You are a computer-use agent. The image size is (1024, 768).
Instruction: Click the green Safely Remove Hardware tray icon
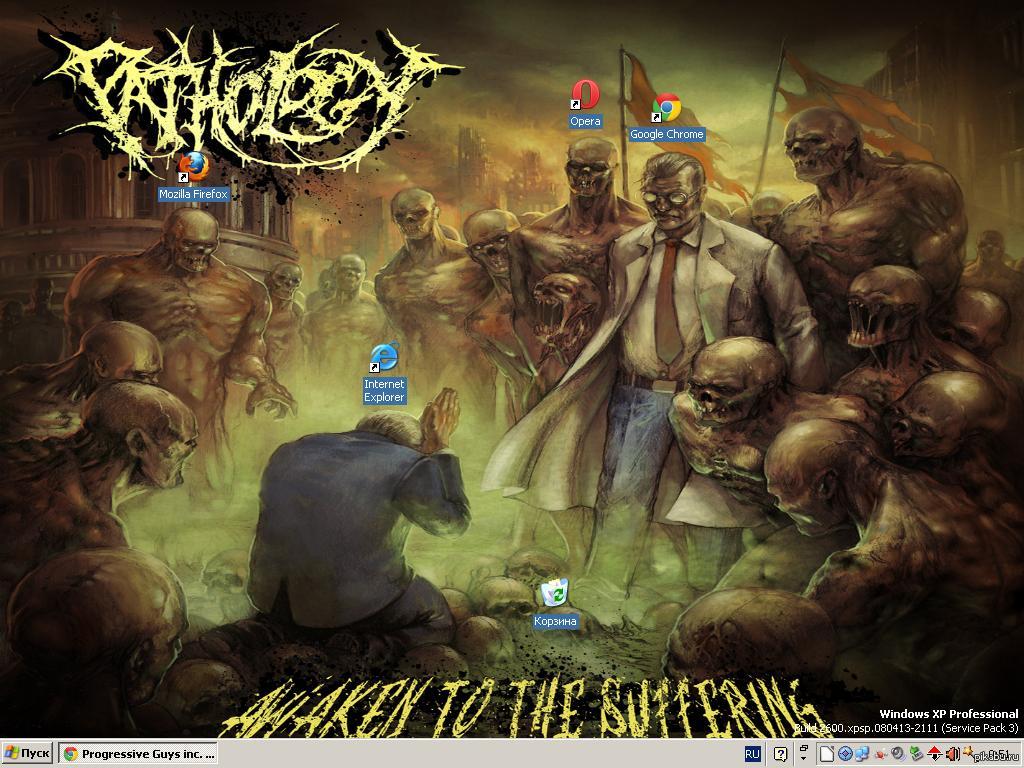[915, 753]
